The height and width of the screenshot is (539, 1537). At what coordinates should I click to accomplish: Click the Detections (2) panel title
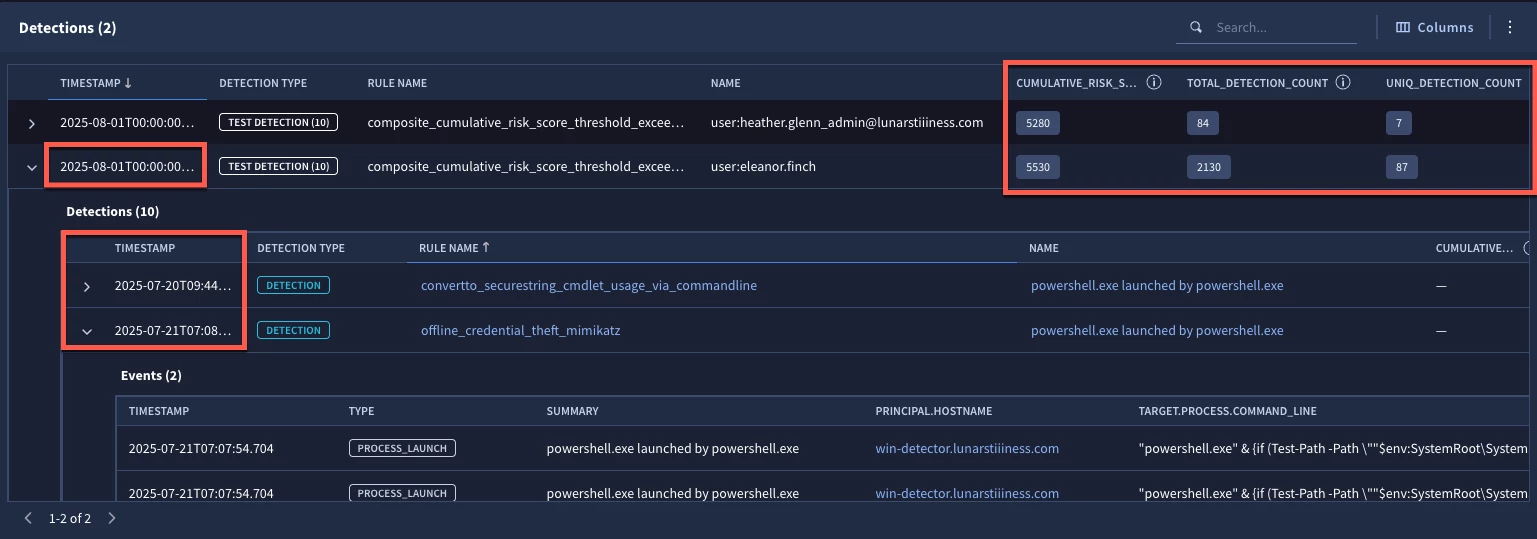(68, 28)
